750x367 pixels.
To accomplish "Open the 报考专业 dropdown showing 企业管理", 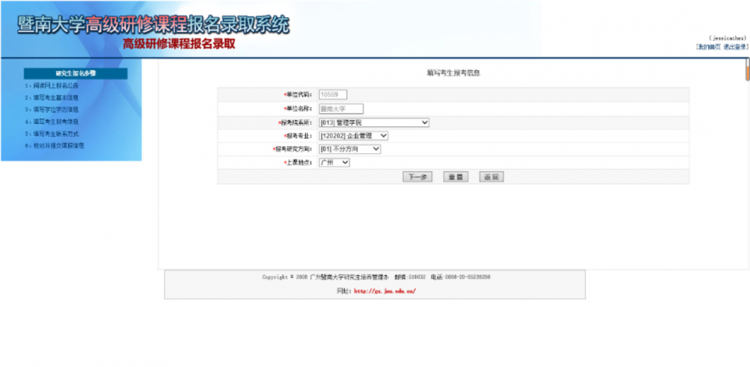I will [x=353, y=136].
